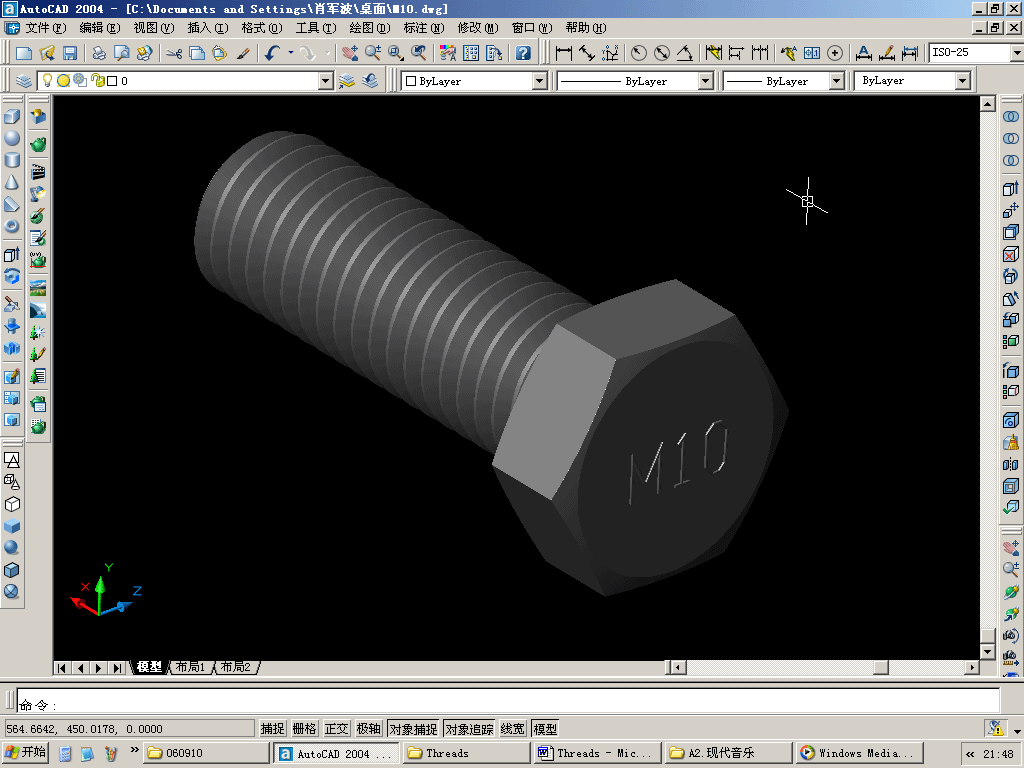This screenshot has width=1024, height=768.
Task: Toggle the 捕捉 snap mode button
Action: (x=272, y=728)
